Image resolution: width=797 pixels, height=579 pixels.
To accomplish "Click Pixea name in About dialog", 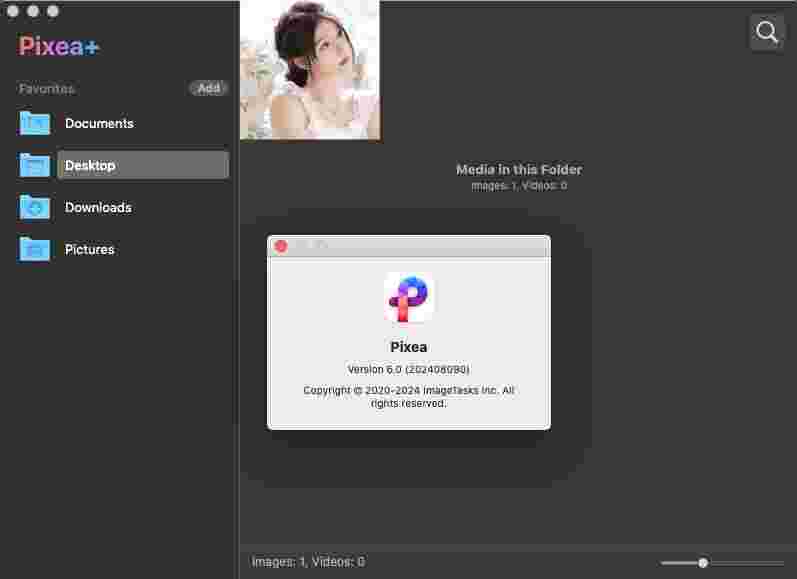I will point(409,347).
